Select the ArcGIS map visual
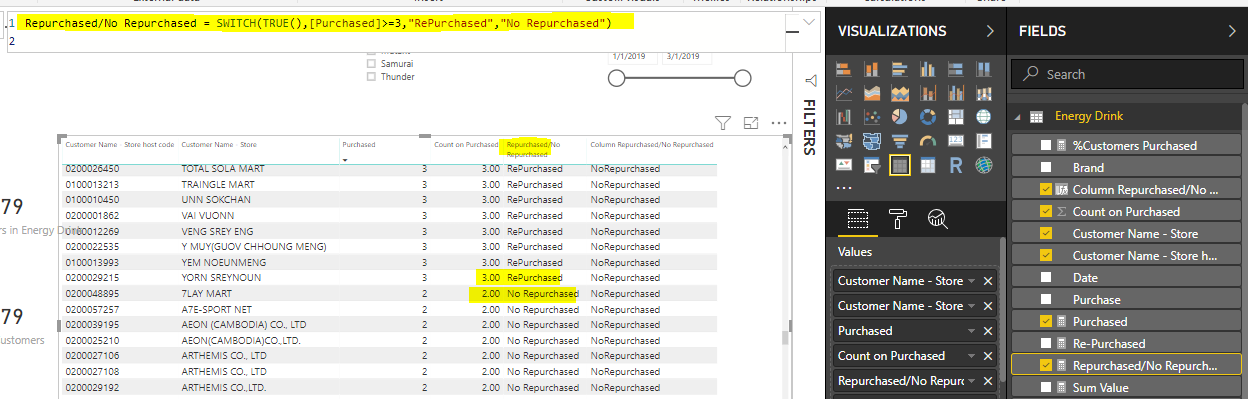 pos(983,165)
